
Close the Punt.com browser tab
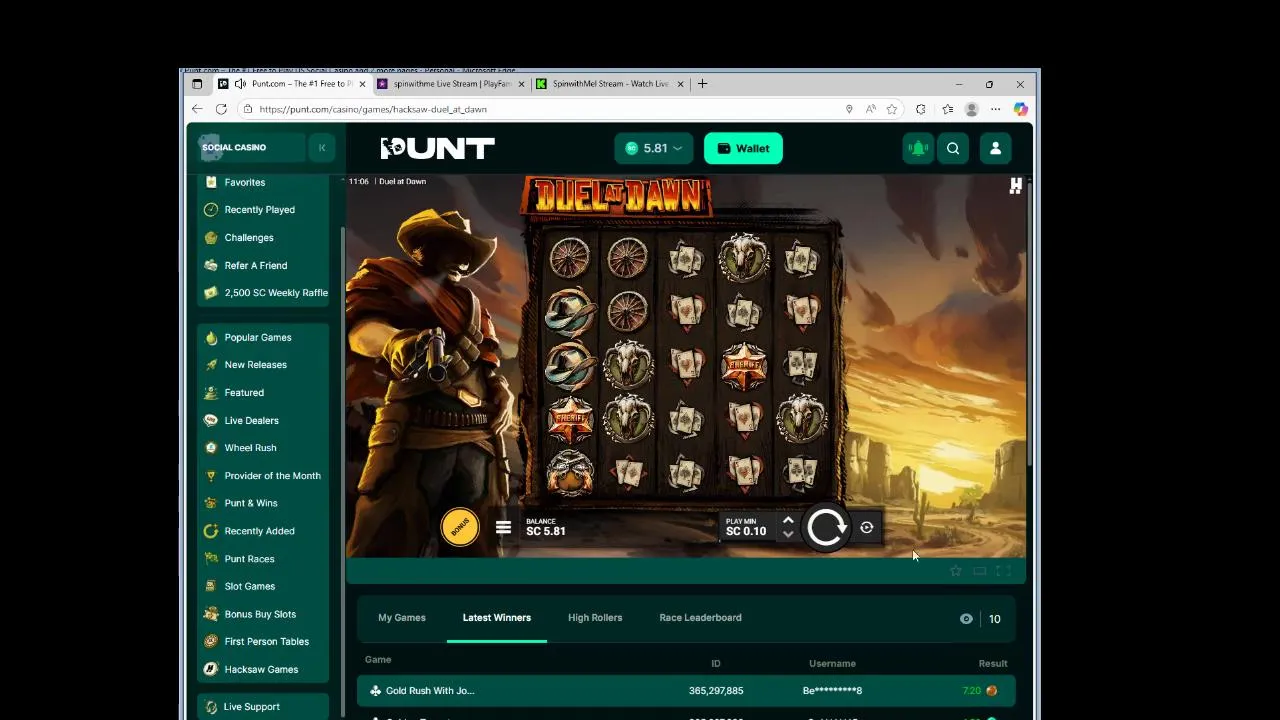[362, 84]
